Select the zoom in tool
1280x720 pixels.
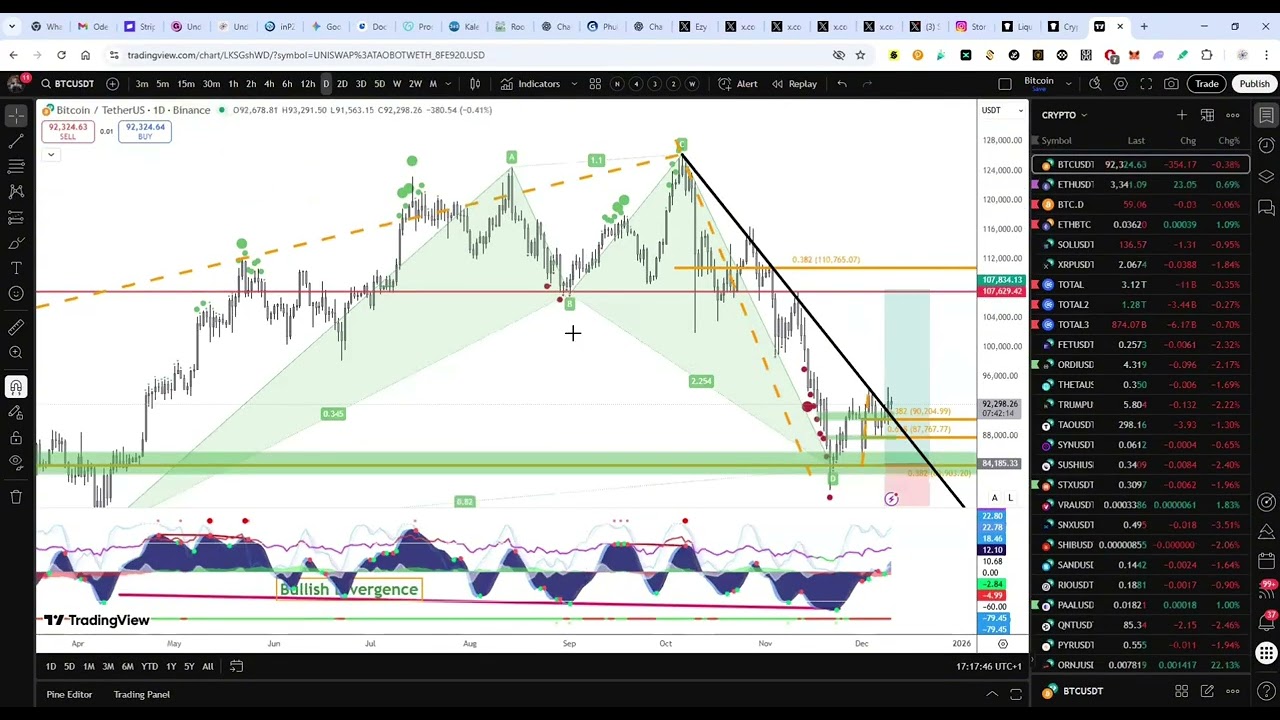point(16,352)
